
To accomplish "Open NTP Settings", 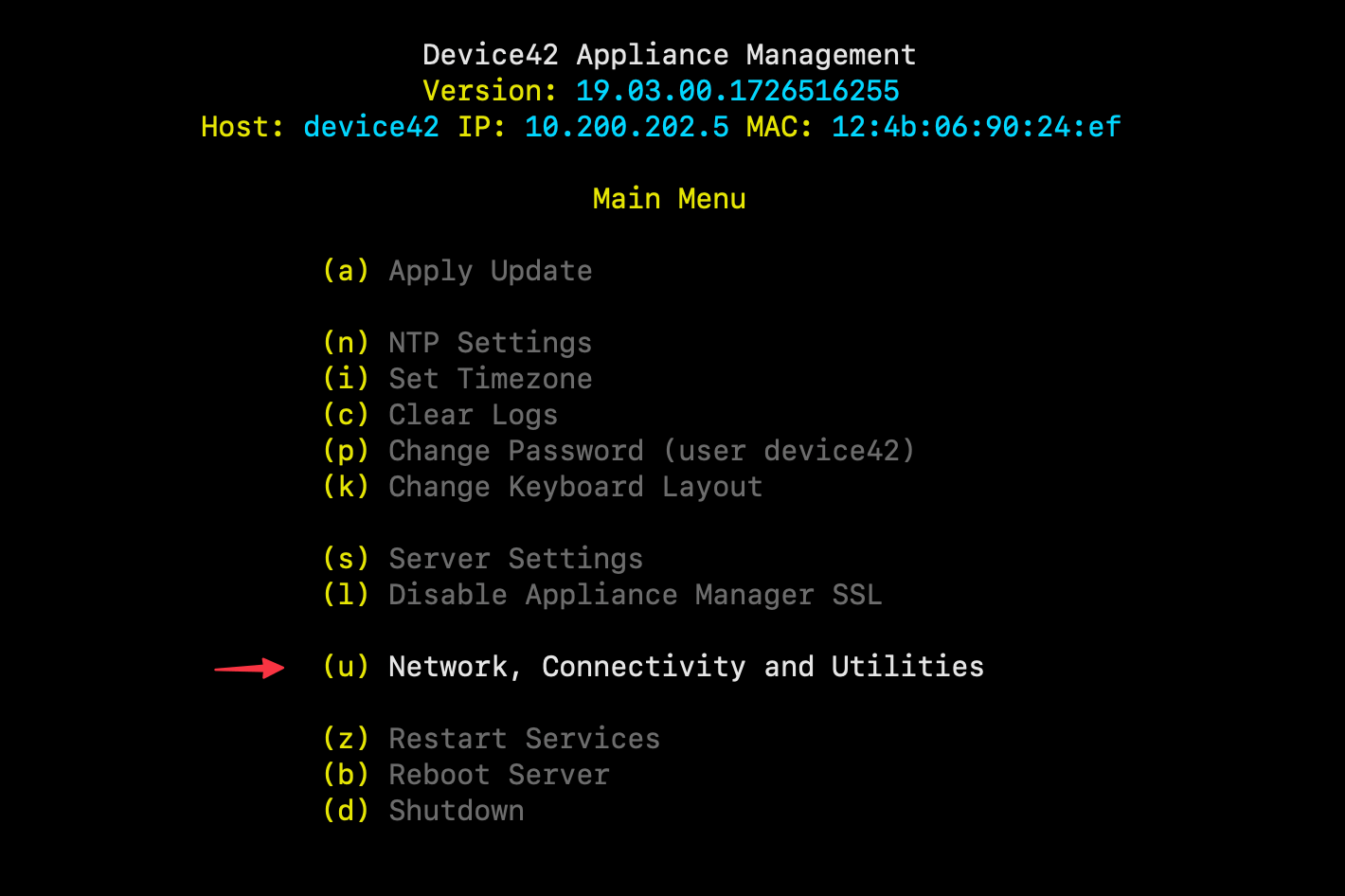I will [x=490, y=342].
